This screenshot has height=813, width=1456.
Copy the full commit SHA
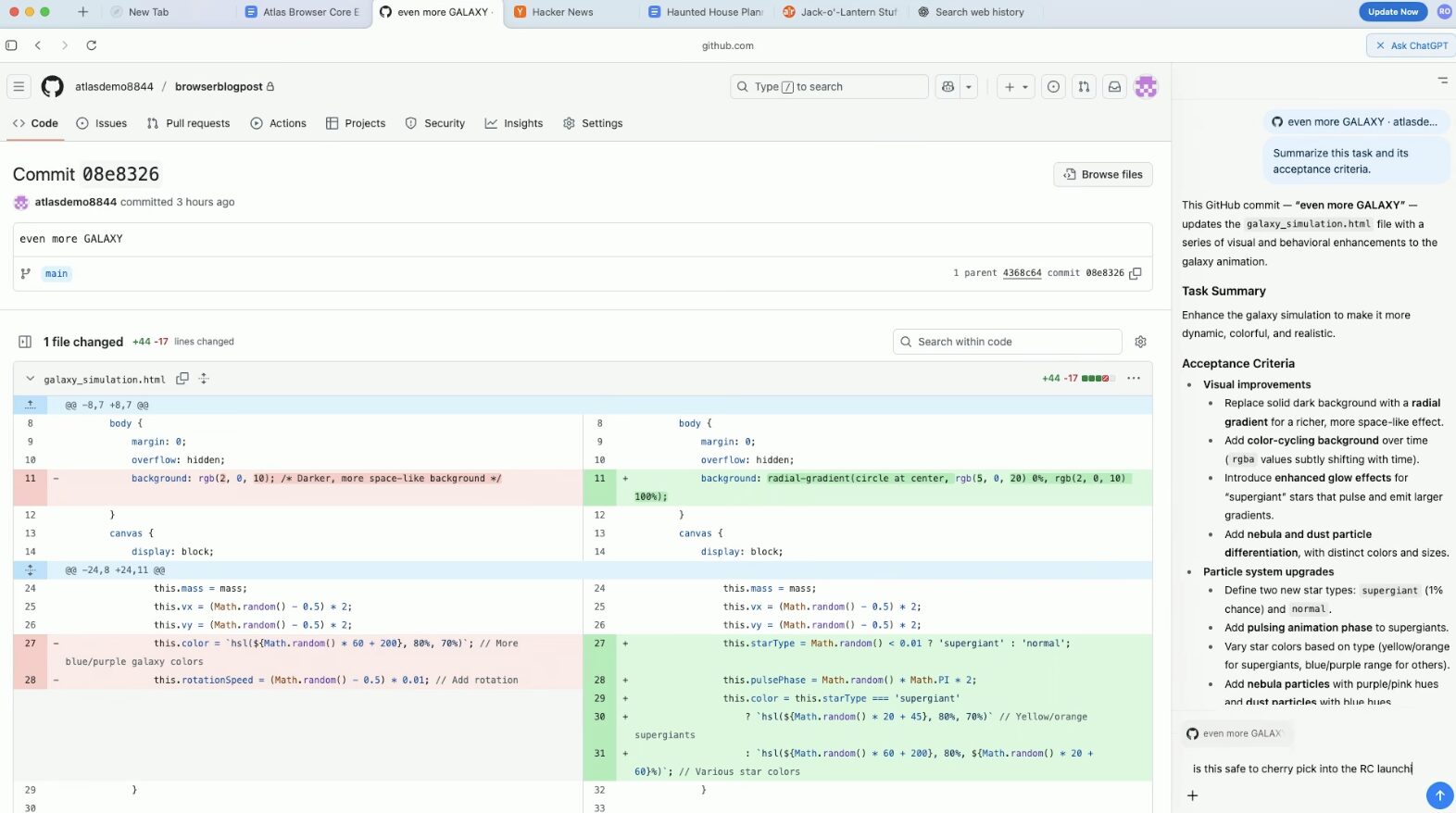point(1136,273)
